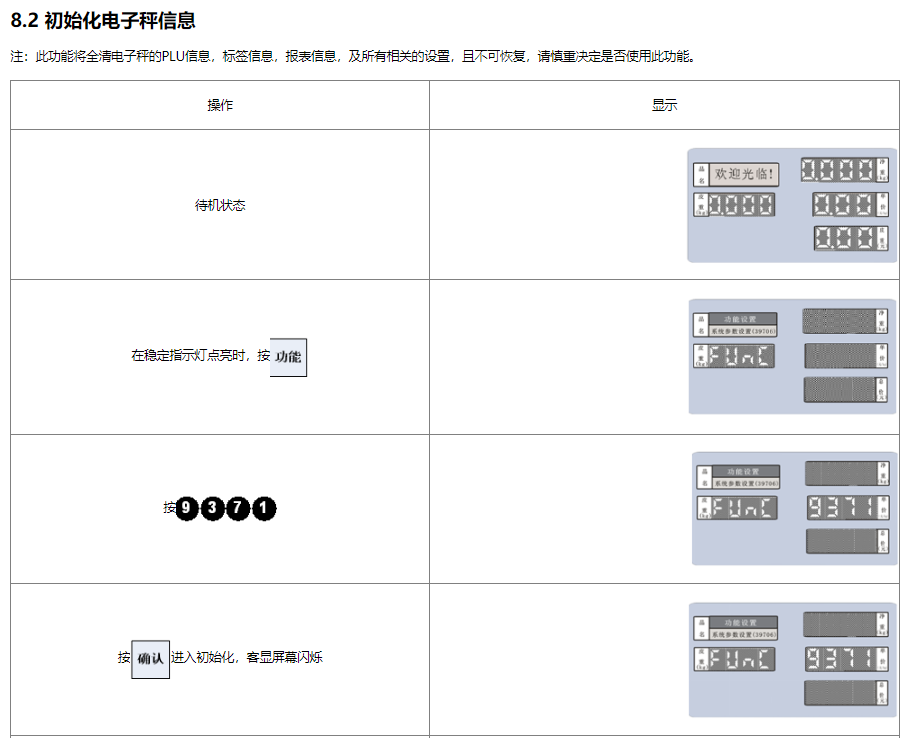This screenshot has height=738, width=912.
Task: Click the 待机状态 cell text
Action: [x=220, y=205]
